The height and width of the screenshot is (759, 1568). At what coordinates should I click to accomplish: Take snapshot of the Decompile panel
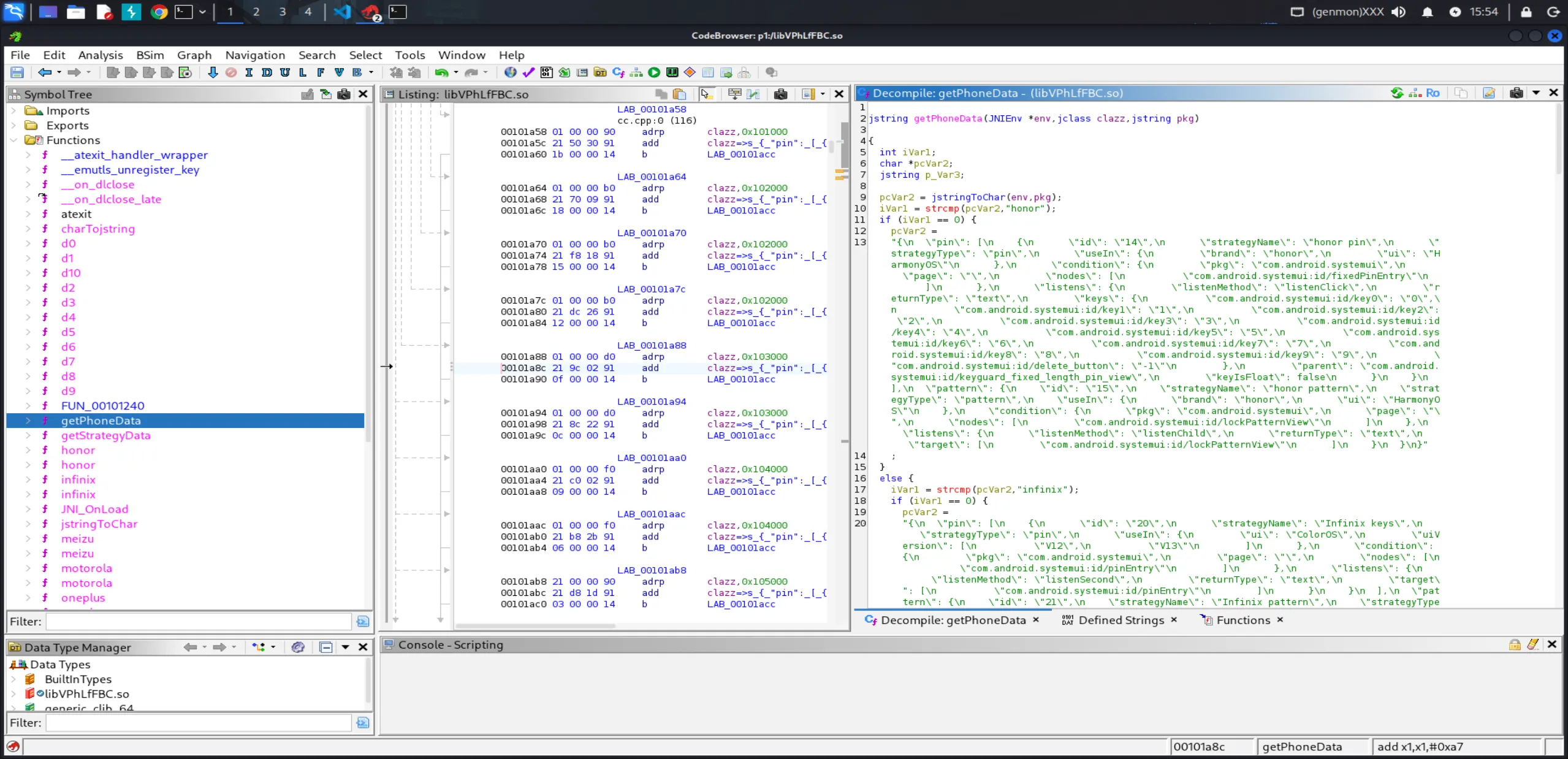click(x=1516, y=93)
